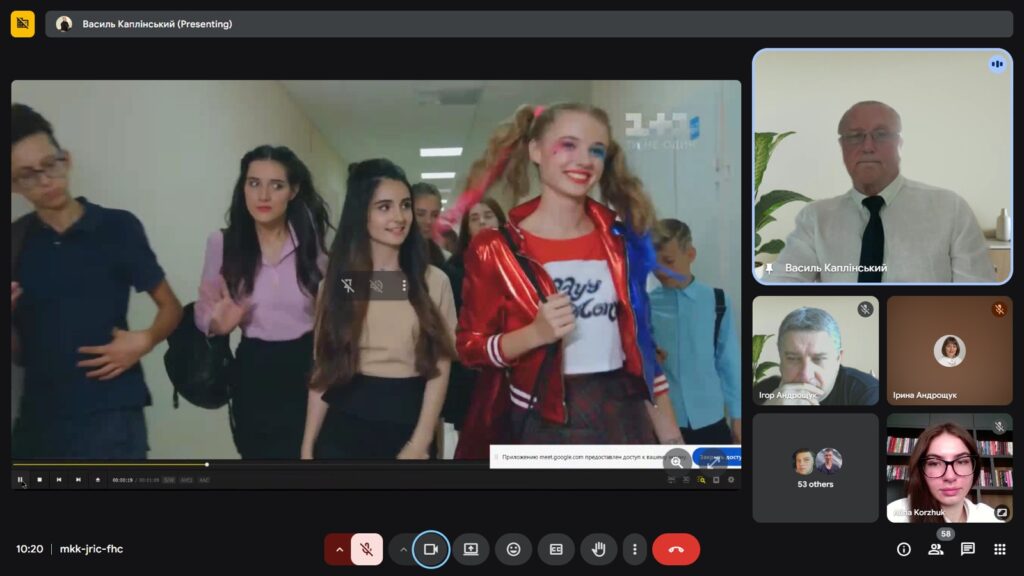Leave the call with red hang-up button
The width and height of the screenshot is (1024, 576).
click(x=676, y=549)
